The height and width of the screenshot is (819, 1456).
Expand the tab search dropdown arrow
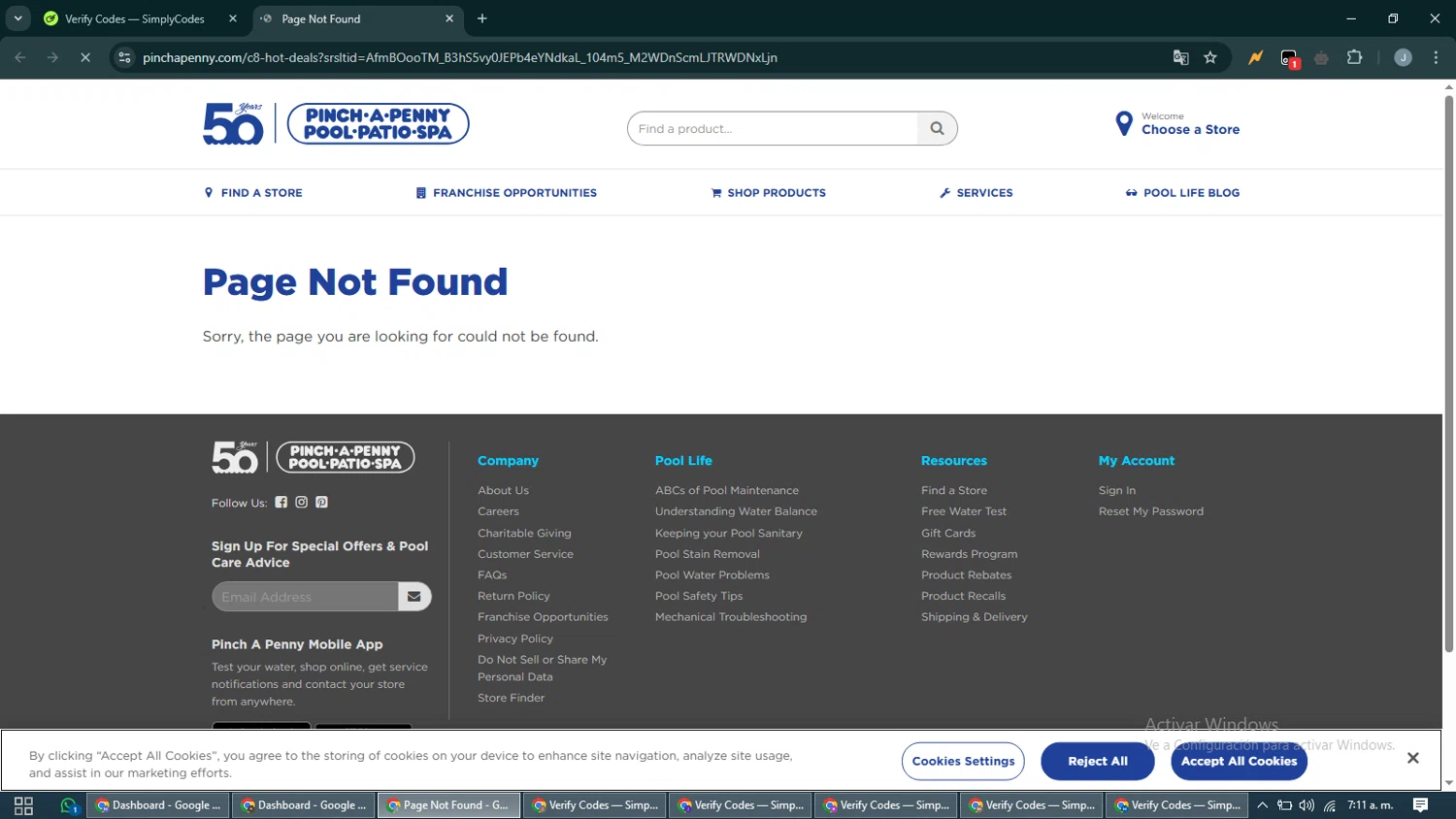click(17, 18)
